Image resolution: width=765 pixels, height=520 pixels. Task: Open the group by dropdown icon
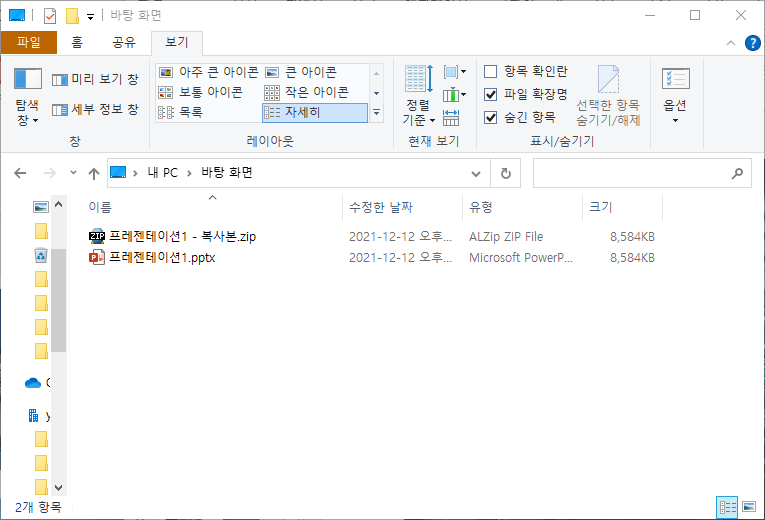(454, 72)
